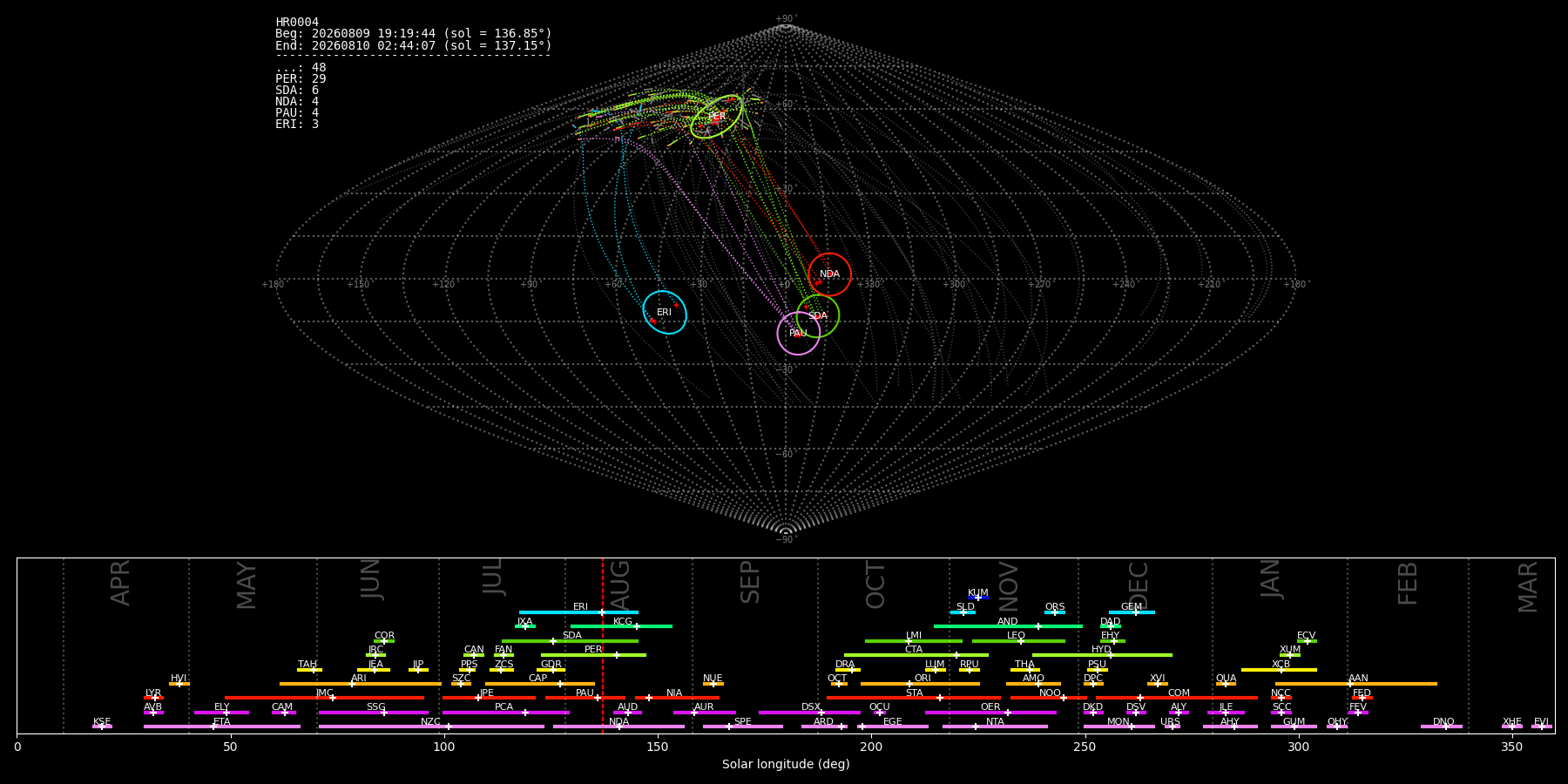Click the pink PAU radiant circle
The image size is (1568, 784).
799,334
